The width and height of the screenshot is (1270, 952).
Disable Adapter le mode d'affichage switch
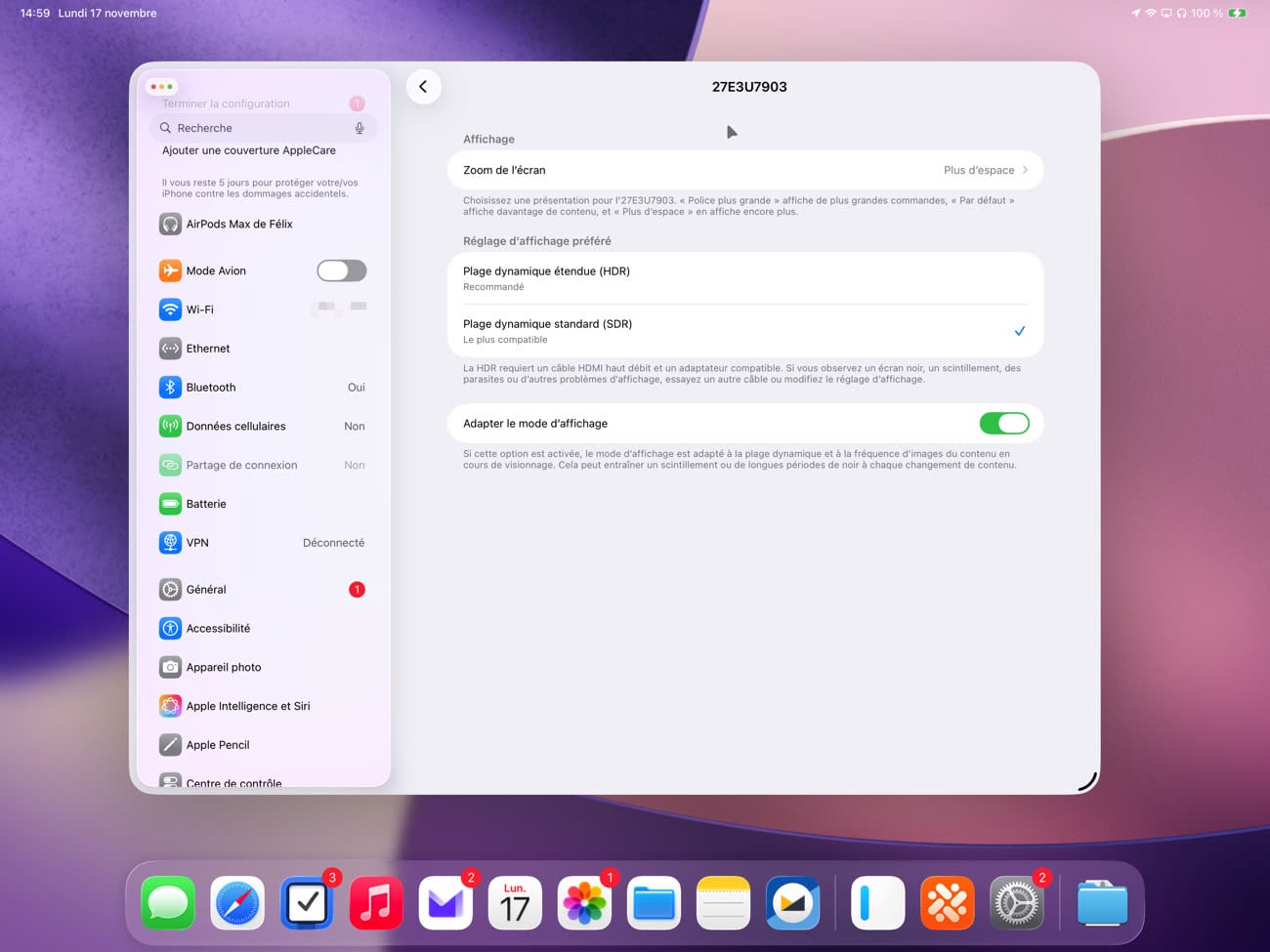[1003, 424]
